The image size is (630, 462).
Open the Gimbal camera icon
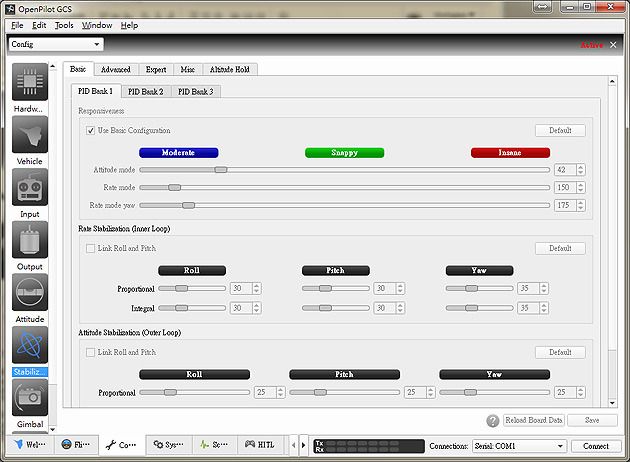[x=30, y=397]
